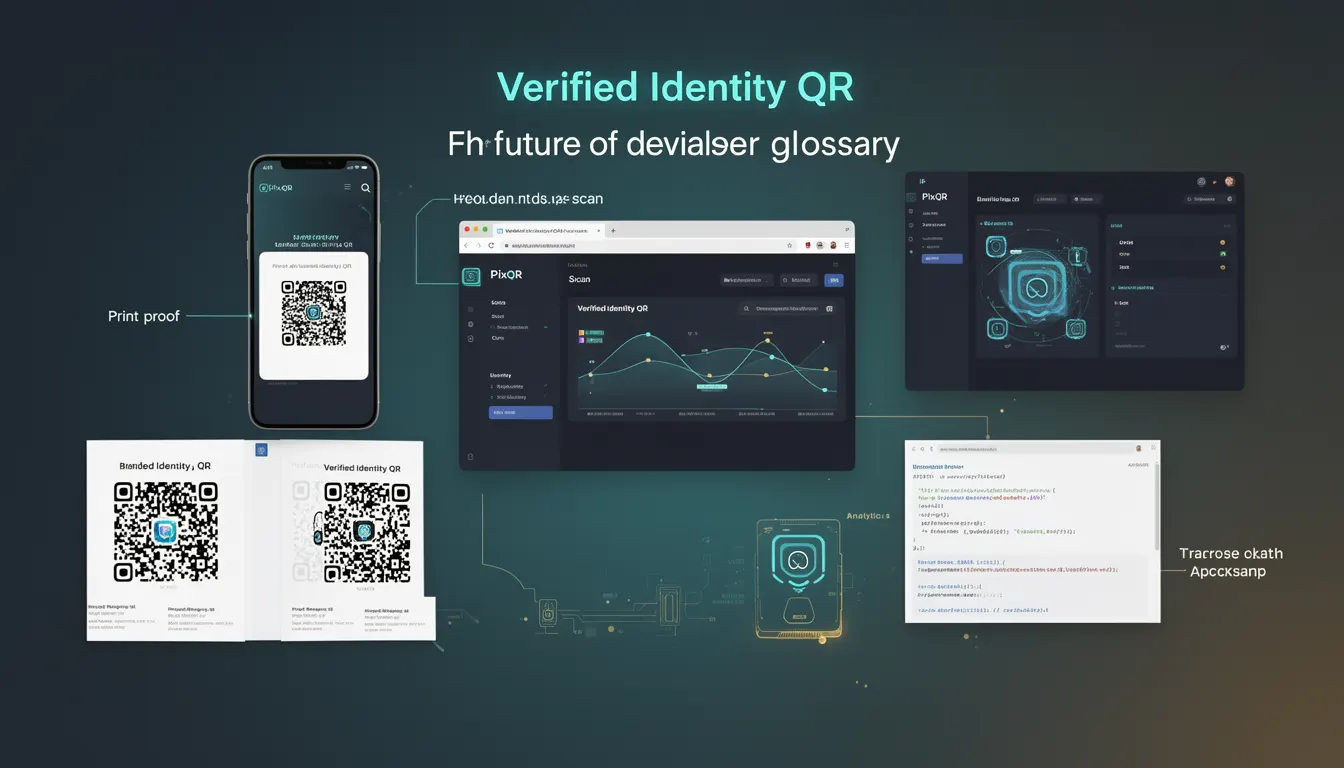Click the Branded Identity QR code on paper
The width and height of the screenshot is (1344, 768).
click(x=165, y=531)
